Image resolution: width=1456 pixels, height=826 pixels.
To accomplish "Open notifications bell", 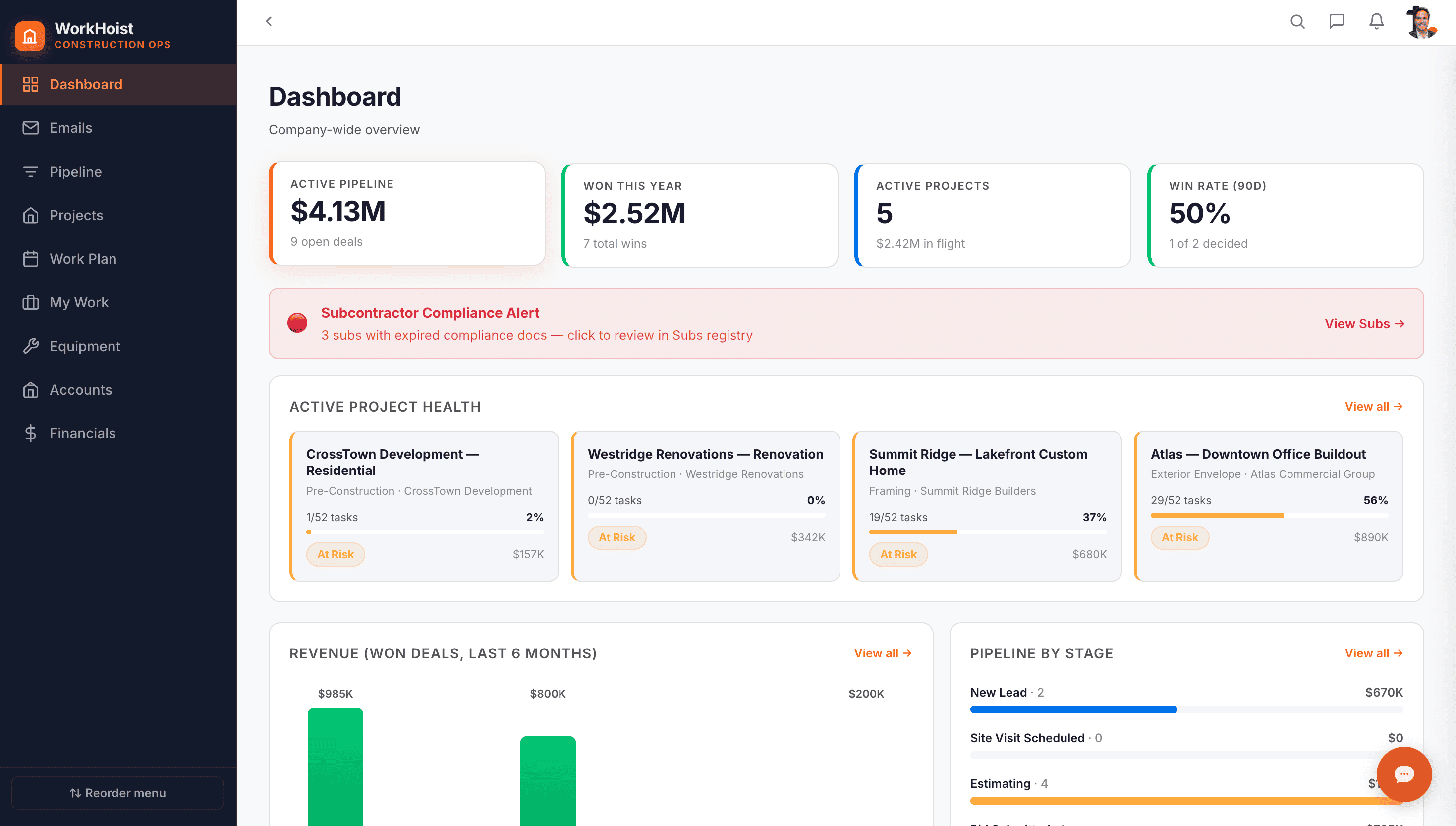I will (x=1377, y=22).
